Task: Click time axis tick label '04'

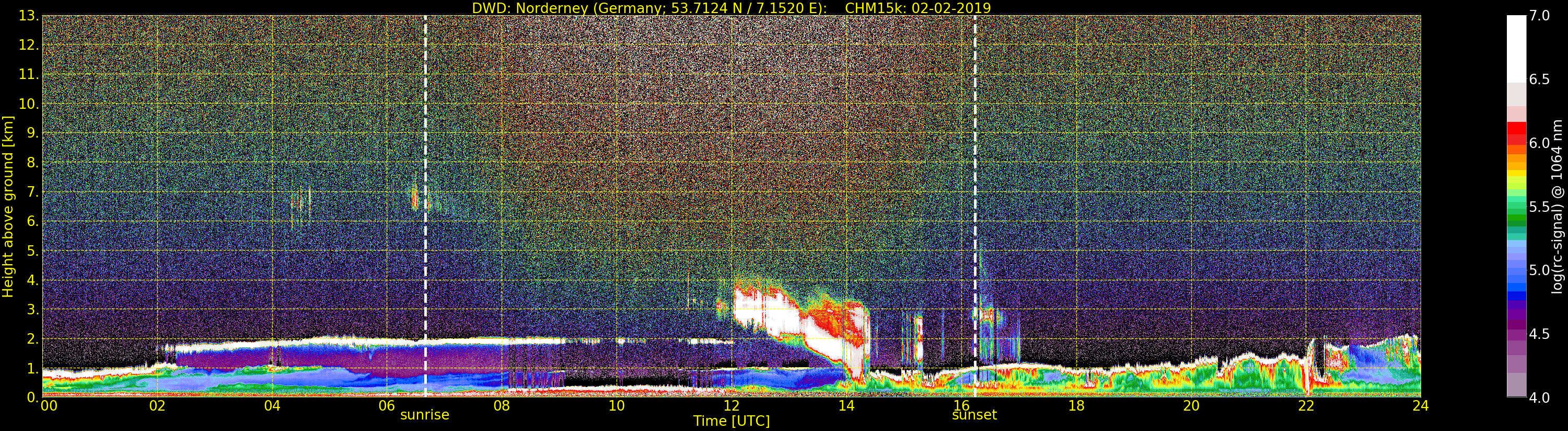Action: [272, 406]
